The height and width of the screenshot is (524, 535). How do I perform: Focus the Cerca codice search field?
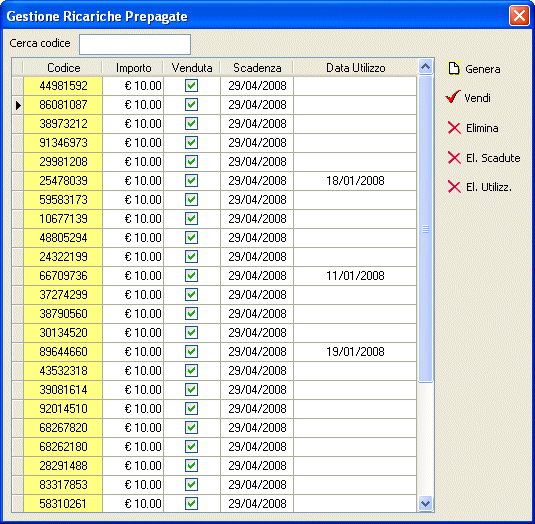coord(135,44)
